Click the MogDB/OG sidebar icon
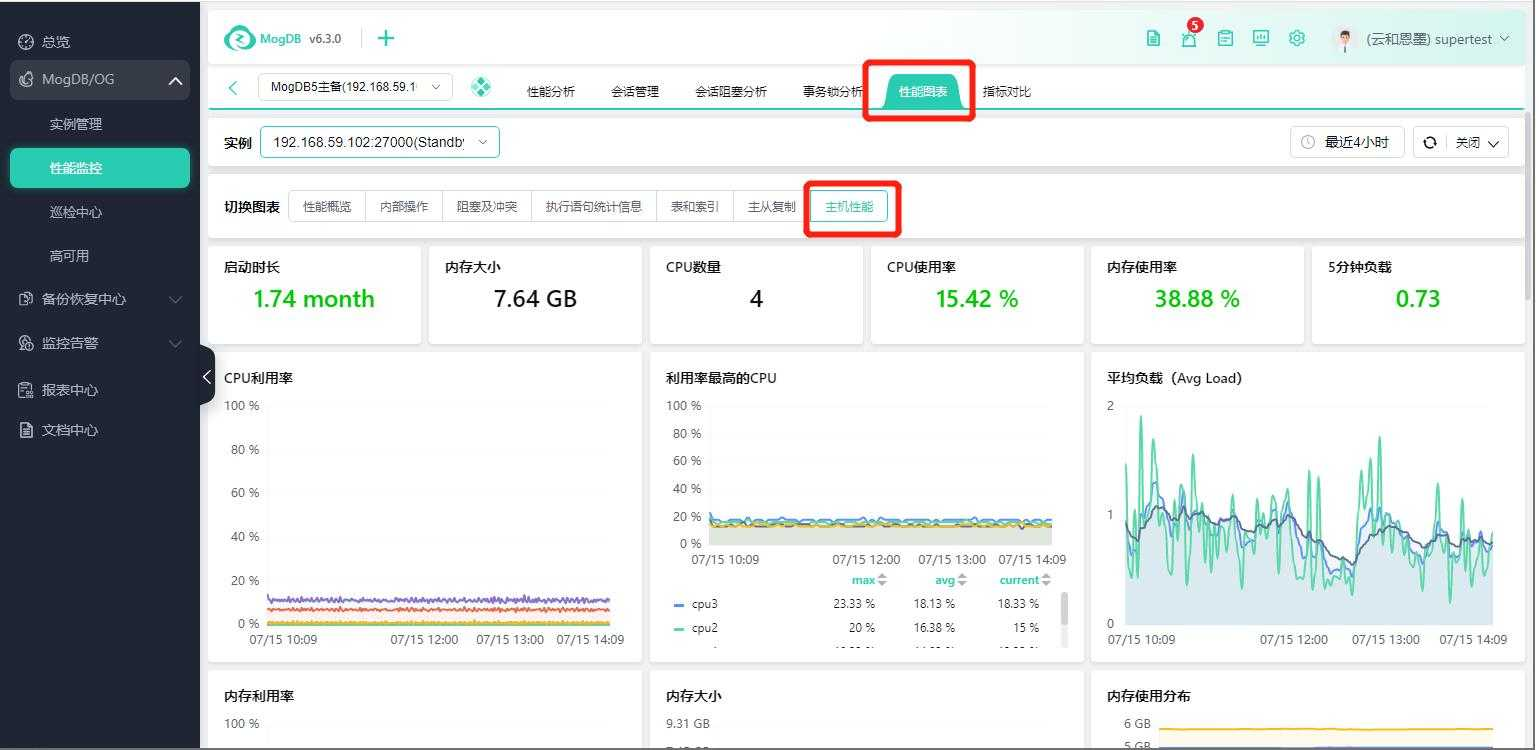 27,79
